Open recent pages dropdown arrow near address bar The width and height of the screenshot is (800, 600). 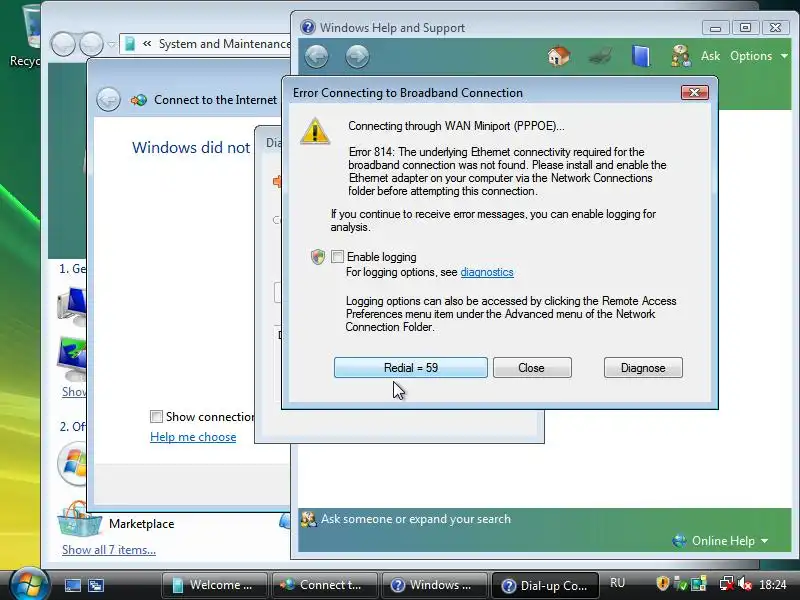[111, 44]
